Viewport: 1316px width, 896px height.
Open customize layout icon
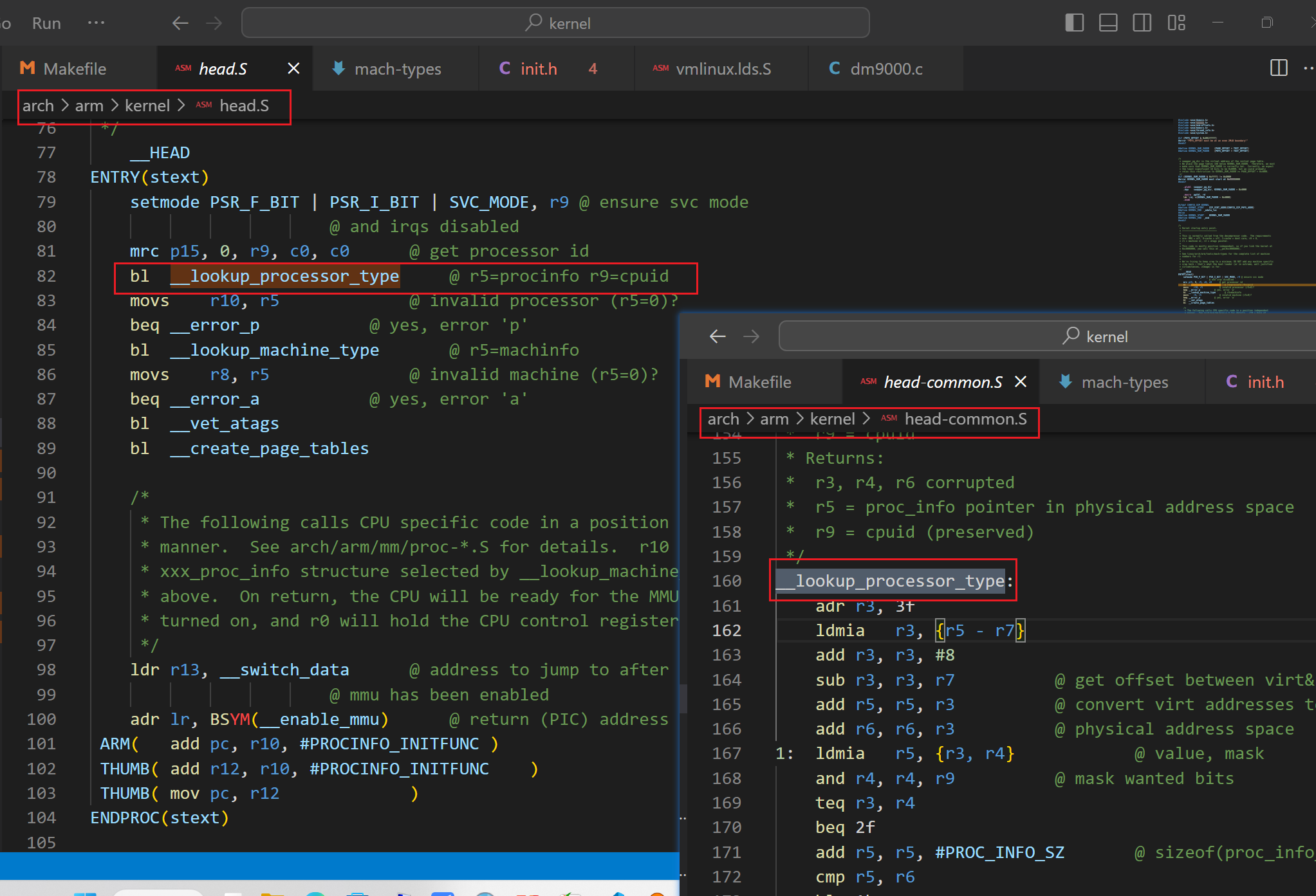(x=1176, y=23)
